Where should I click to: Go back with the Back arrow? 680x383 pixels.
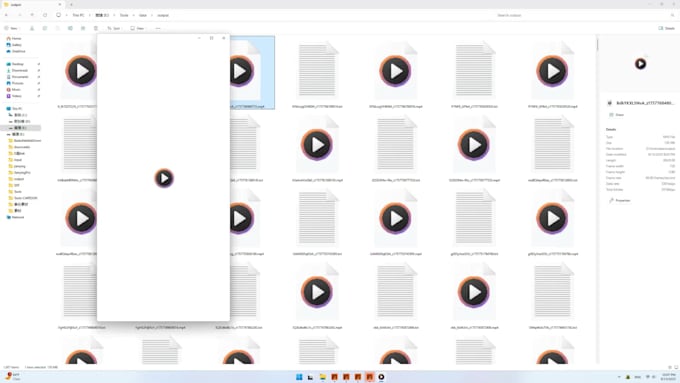coord(7,15)
